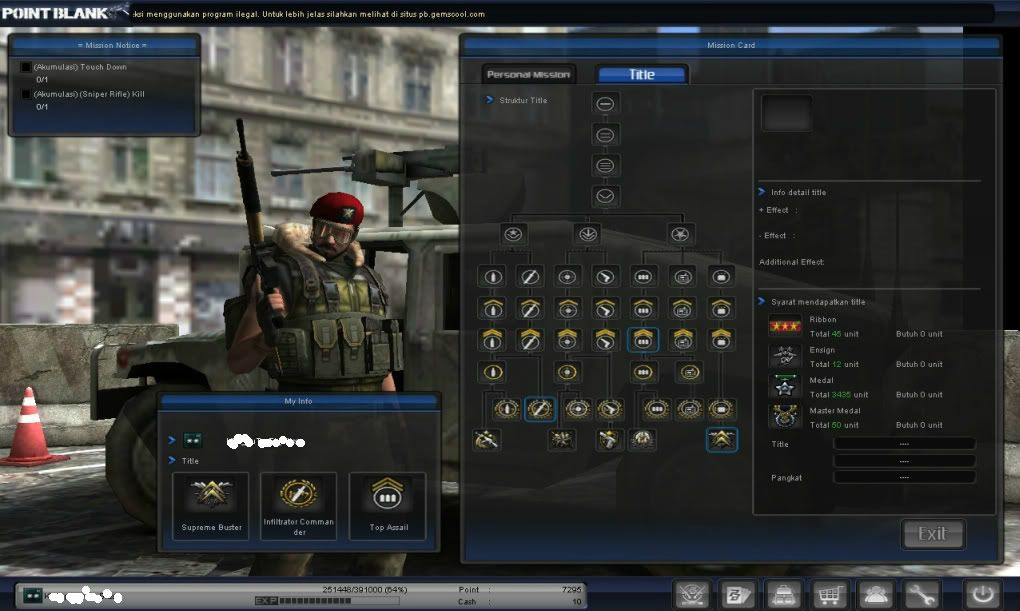The width and height of the screenshot is (1020, 611).
Task: Open the shop via shopping cart icon
Action: (x=830, y=594)
